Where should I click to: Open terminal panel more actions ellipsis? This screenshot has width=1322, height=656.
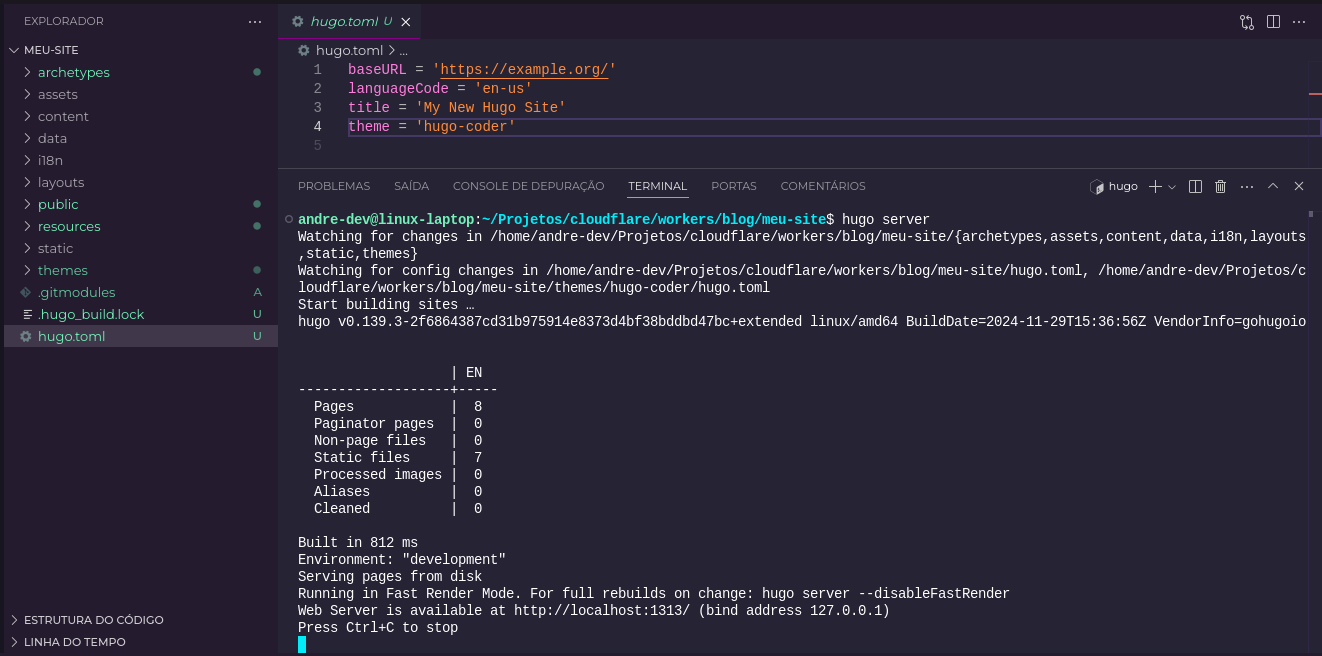[1246, 186]
